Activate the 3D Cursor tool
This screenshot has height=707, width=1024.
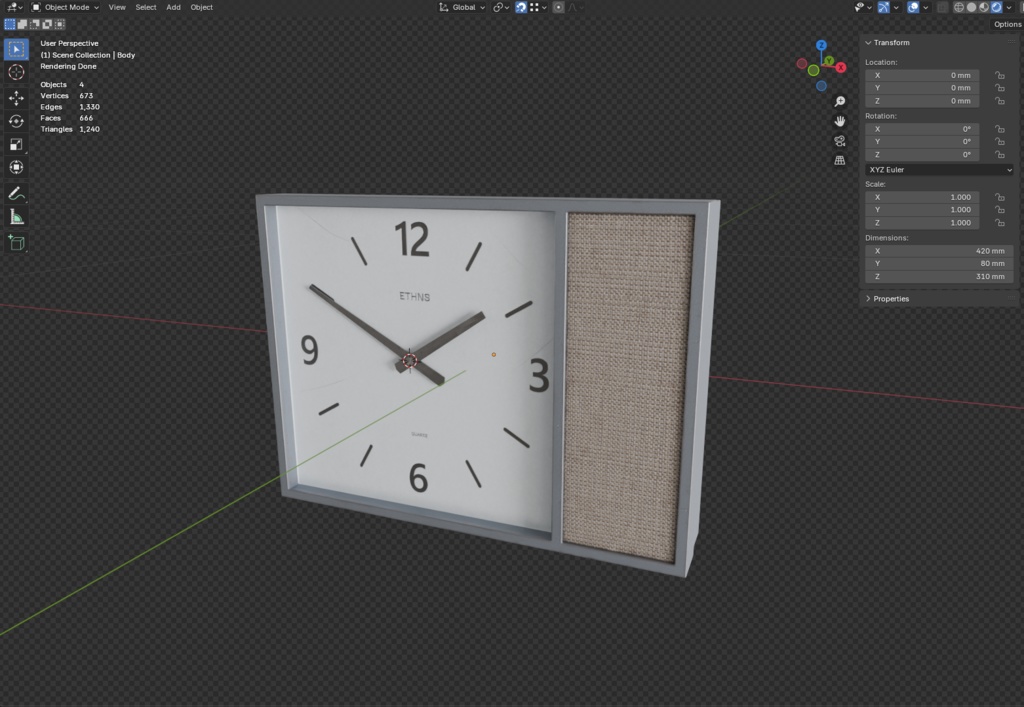tap(16, 72)
